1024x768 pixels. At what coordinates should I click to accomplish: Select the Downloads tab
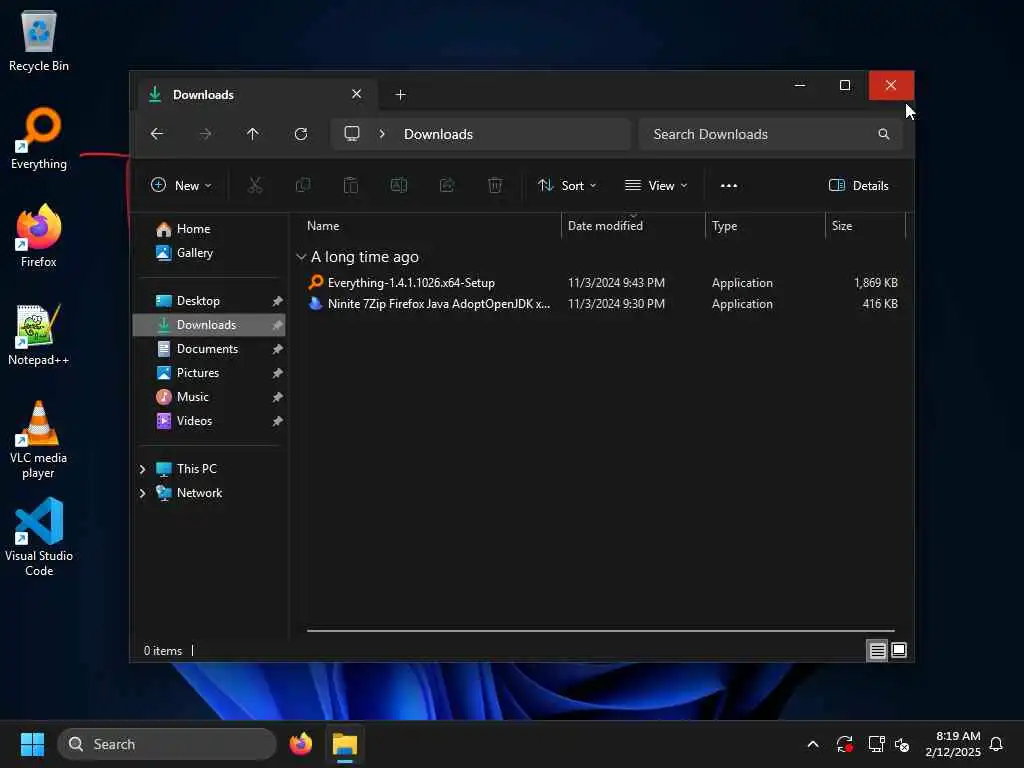click(x=257, y=95)
